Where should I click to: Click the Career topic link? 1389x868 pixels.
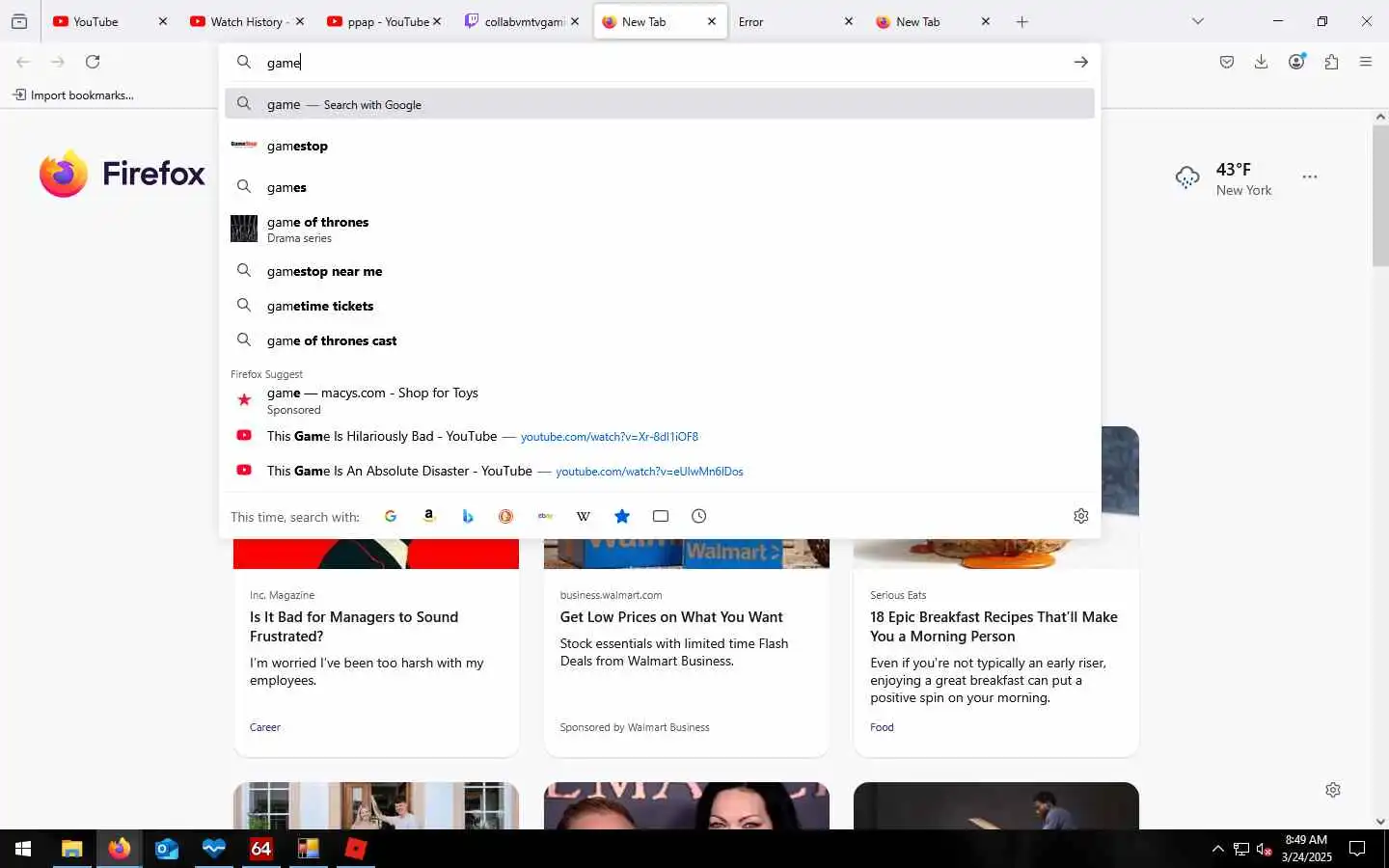tap(265, 727)
